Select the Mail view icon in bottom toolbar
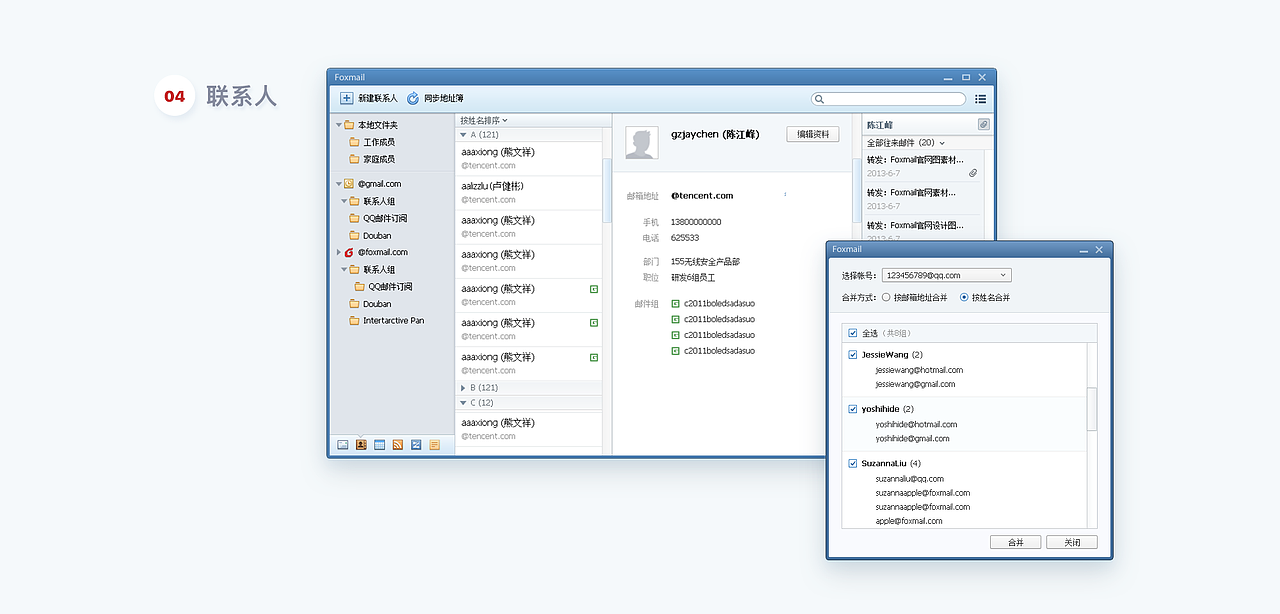1280x614 pixels. (343, 444)
